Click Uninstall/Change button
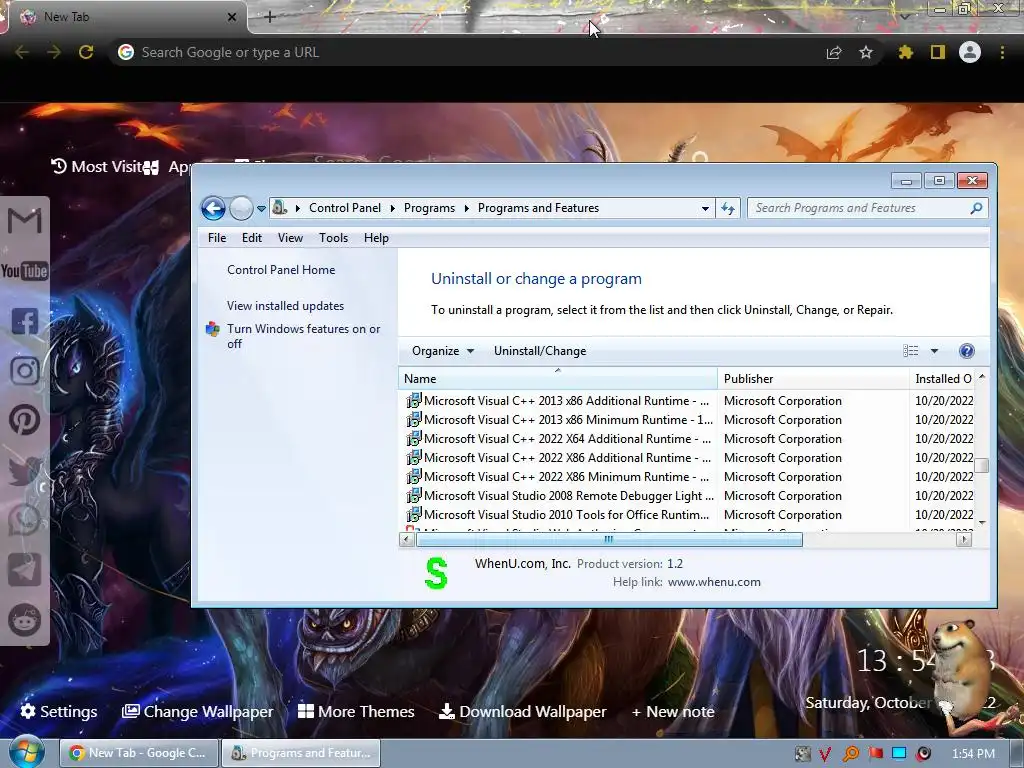The image size is (1024, 768). (540, 351)
